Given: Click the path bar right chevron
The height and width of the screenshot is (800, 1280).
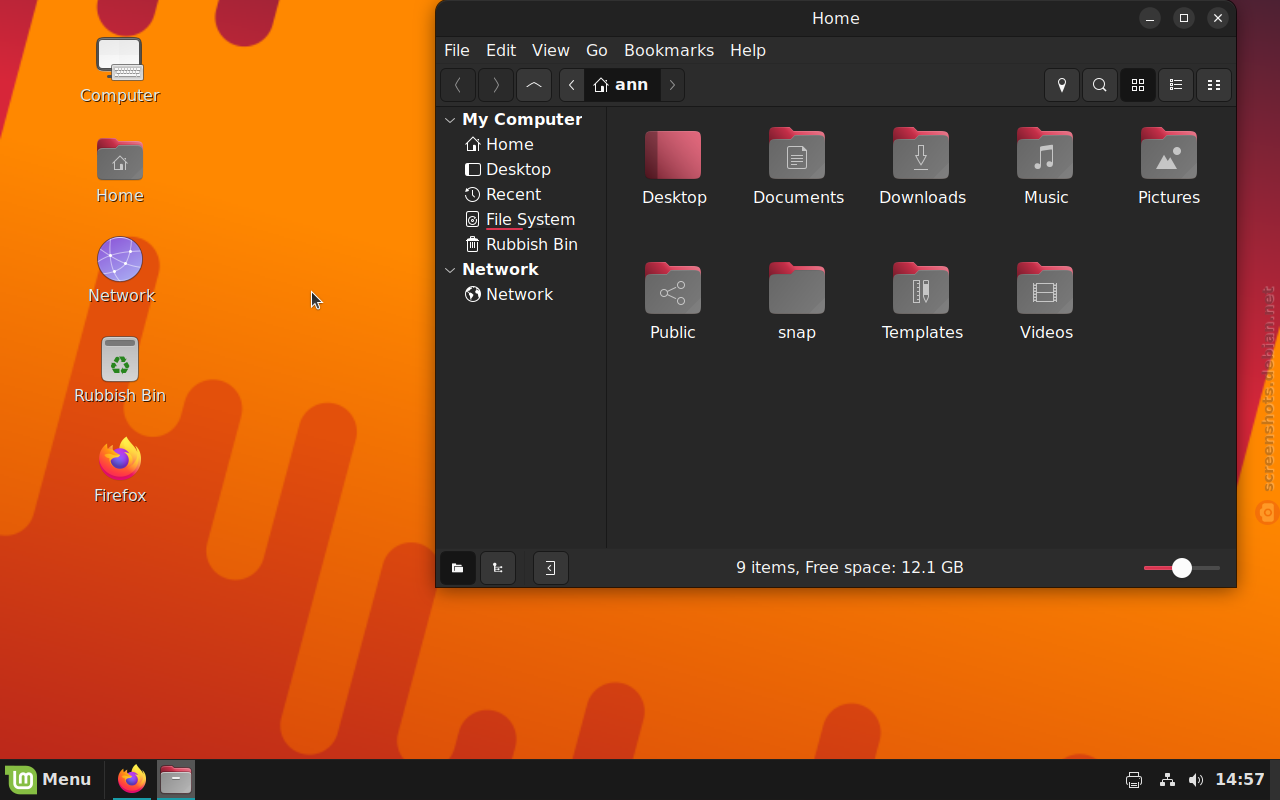Looking at the screenshot, I should pos(673,85).
